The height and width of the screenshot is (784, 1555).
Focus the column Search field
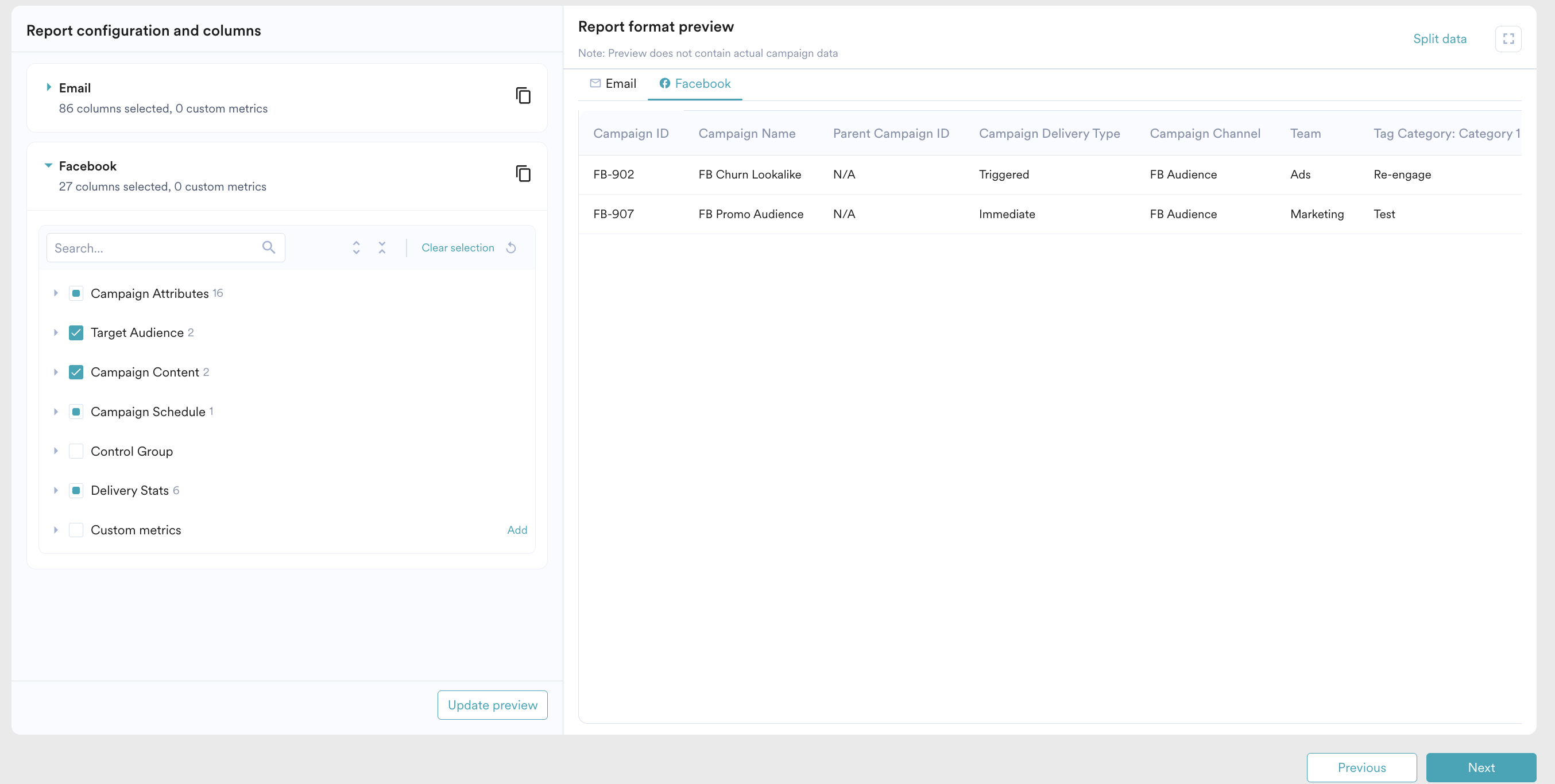point(154,247)
